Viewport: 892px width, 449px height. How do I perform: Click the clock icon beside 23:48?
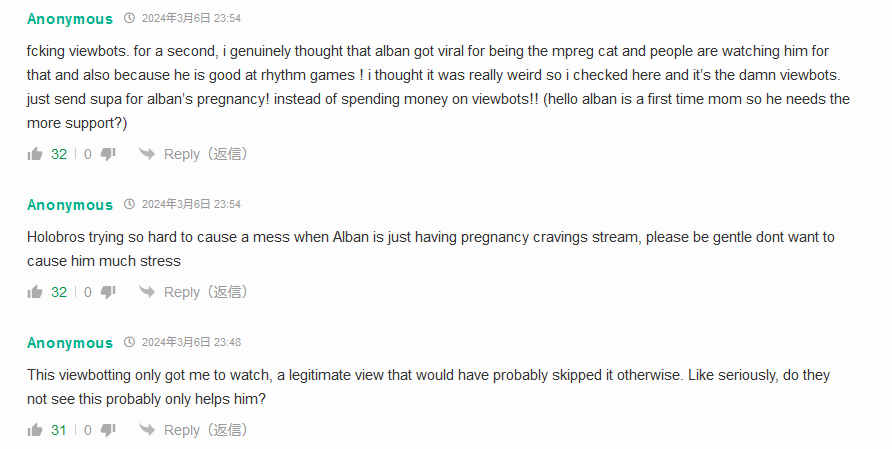pos(129,342)
